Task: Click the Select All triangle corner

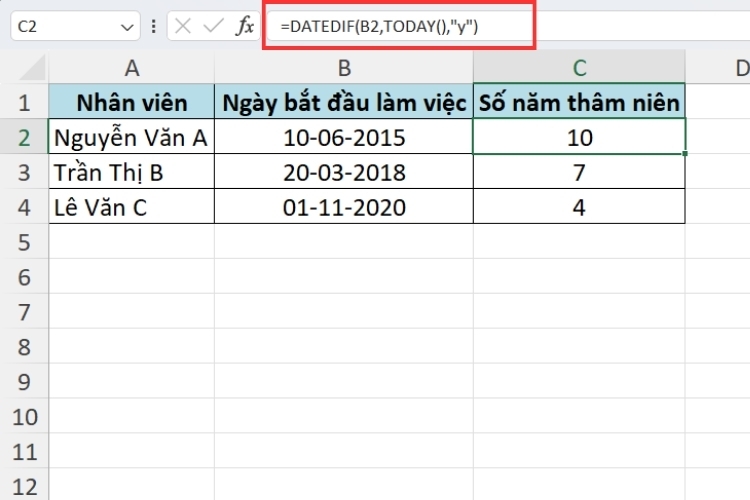Action: point(33,68)
